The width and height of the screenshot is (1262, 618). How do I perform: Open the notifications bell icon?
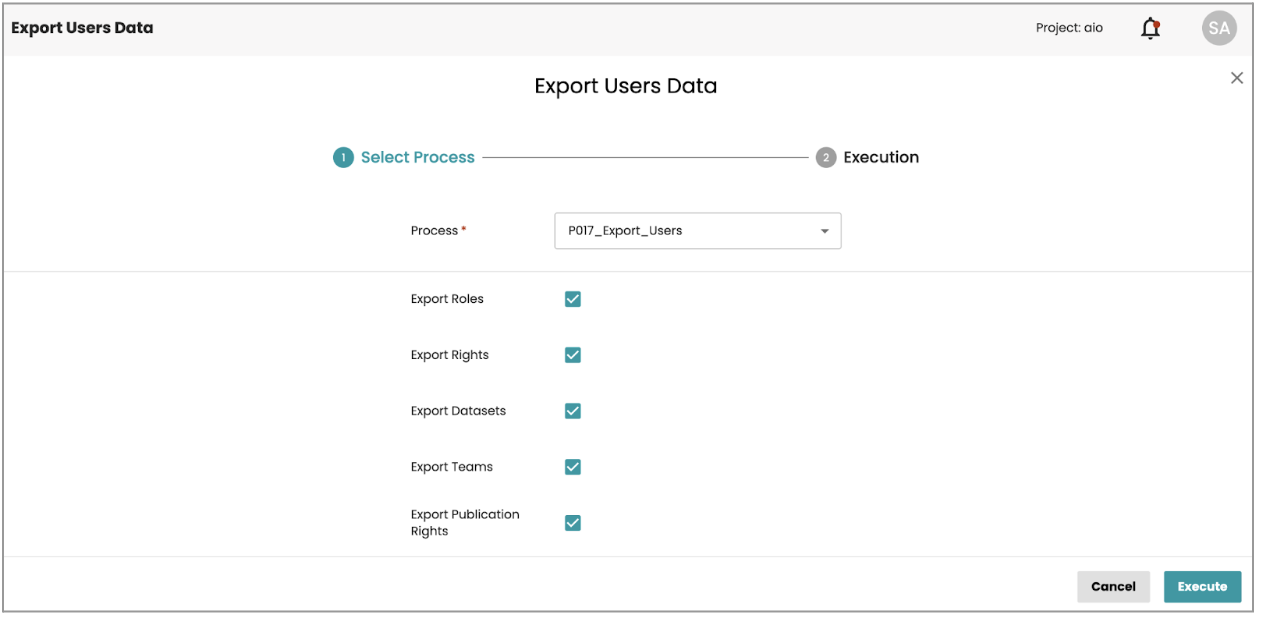[1150, 29]
